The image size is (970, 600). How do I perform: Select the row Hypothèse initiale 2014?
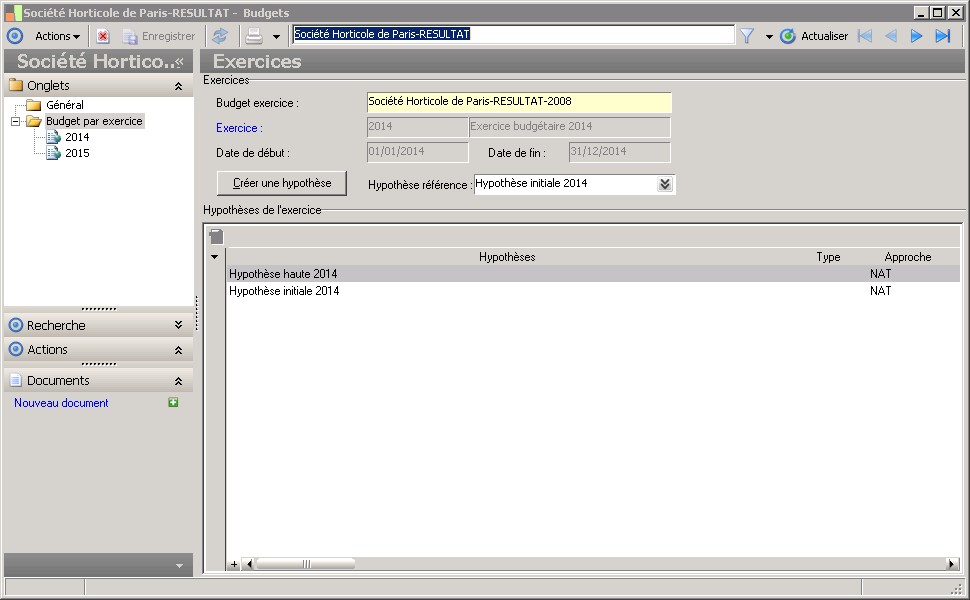coord(593,291)
